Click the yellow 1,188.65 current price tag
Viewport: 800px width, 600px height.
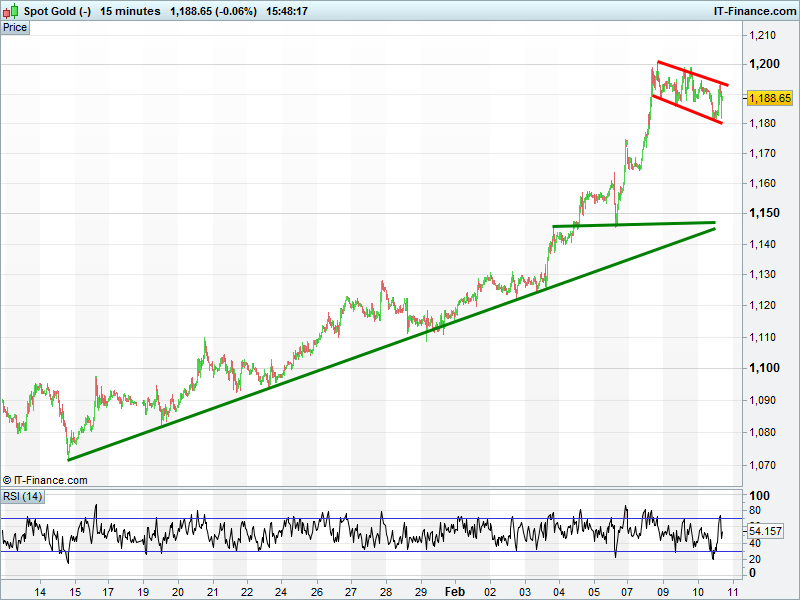pos(769,98)
